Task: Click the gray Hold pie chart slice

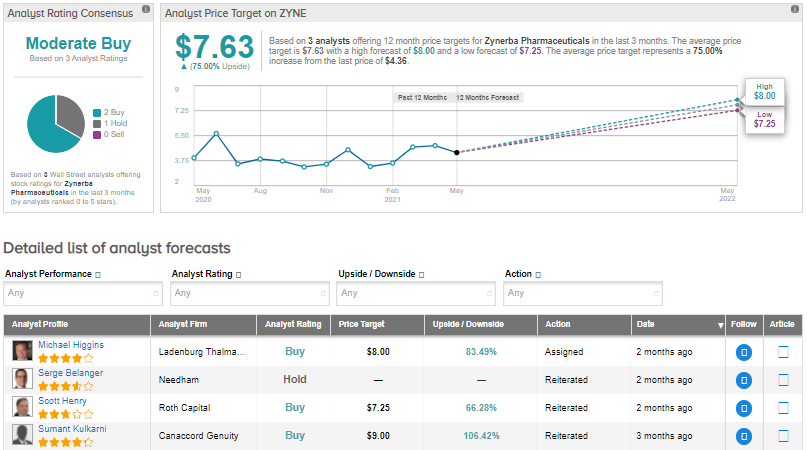Action: click(69, 113)
